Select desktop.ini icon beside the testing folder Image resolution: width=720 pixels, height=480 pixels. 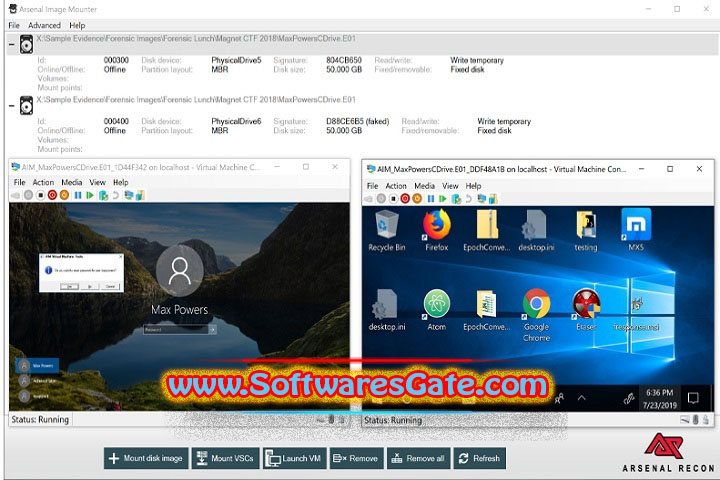536,230
